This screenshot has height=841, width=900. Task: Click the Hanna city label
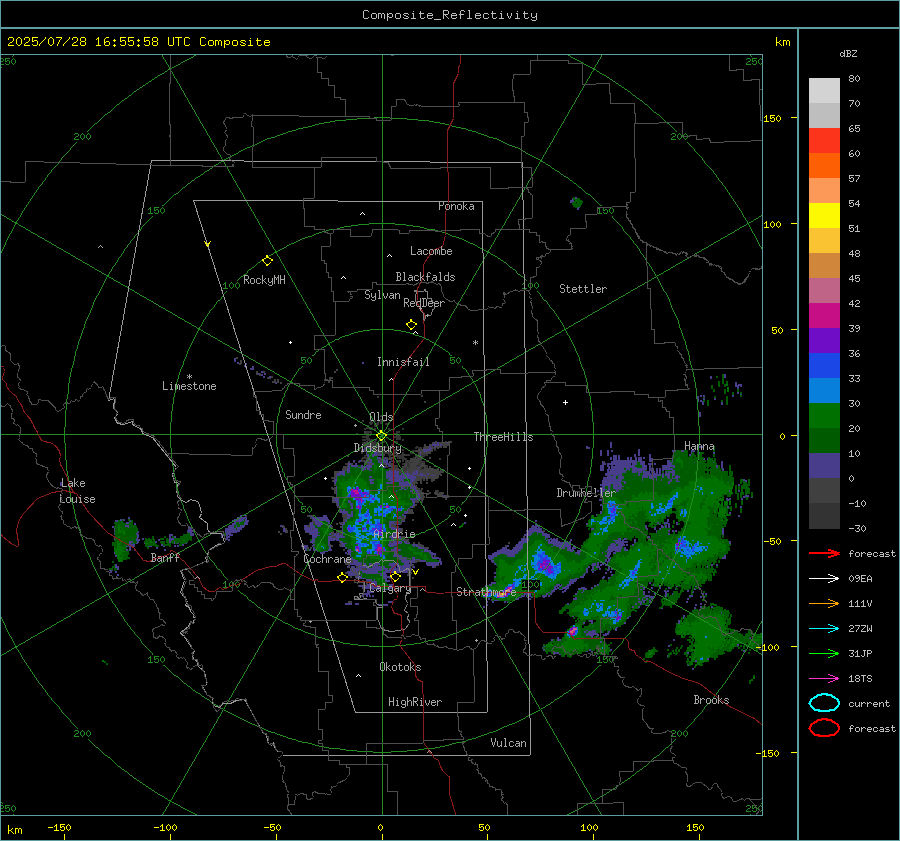(699, 446)
